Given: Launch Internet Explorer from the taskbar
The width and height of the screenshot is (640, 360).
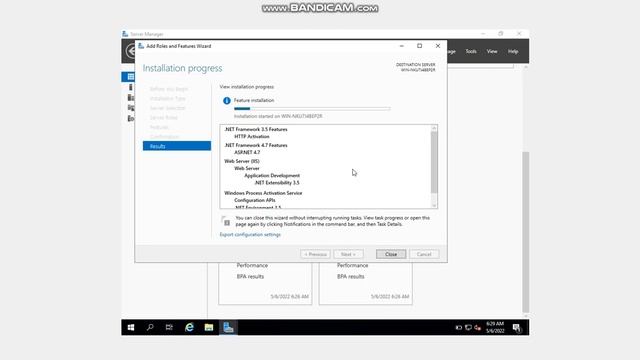Looking at the screenshot, I should (189, 327).
